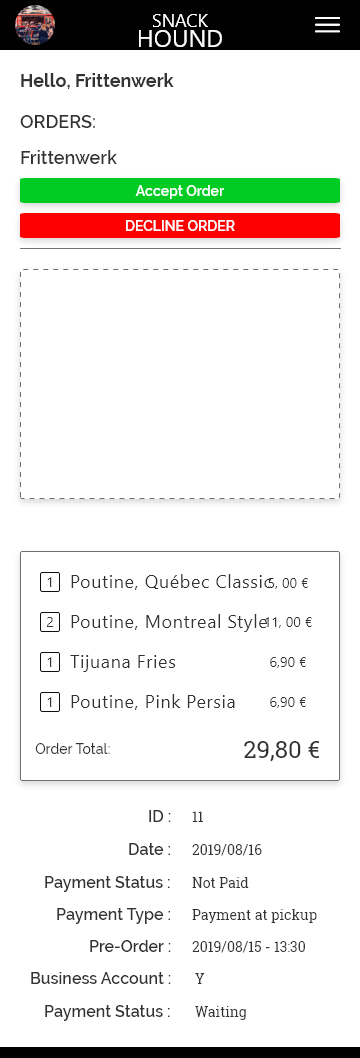Select quantity box for Tijuana Fries
The width and height of the screenshot is (360, 1058).
click(x=50, y=663)
